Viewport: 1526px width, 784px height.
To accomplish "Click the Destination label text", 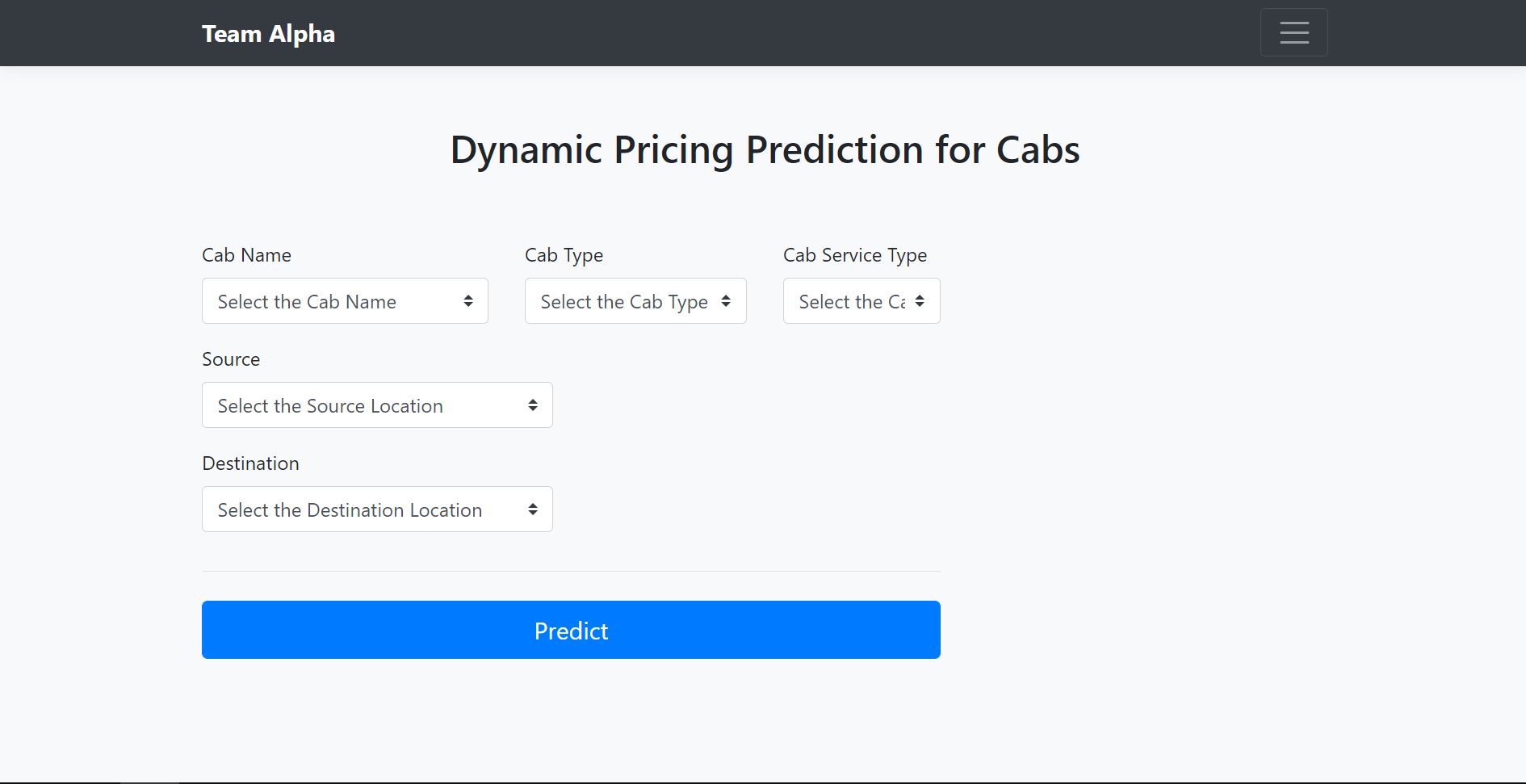I will coord(250,463).
